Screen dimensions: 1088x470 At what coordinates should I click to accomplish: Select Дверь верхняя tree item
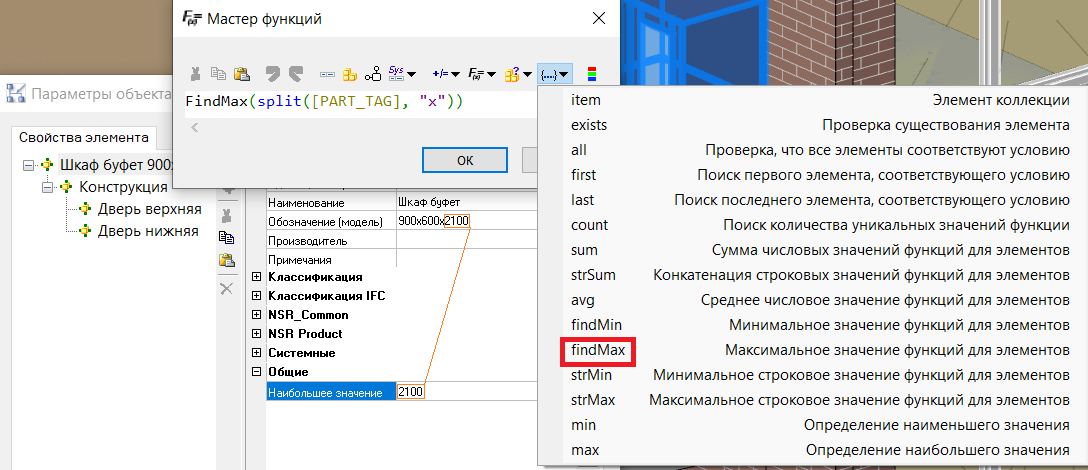pos(149,209)
